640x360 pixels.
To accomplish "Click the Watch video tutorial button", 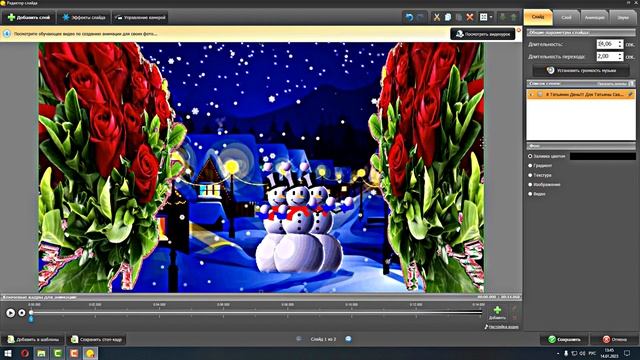I will click(x=483, y=34).
